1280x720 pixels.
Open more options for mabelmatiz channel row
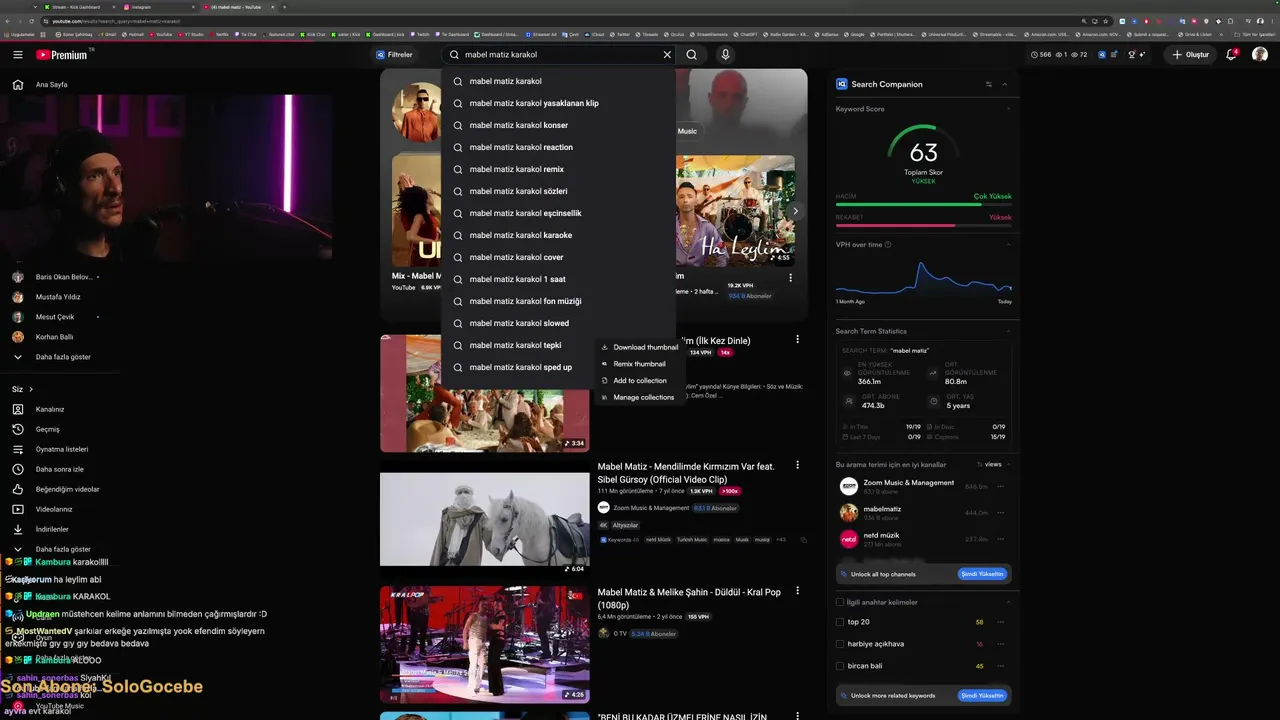(x=1000, y=513)
